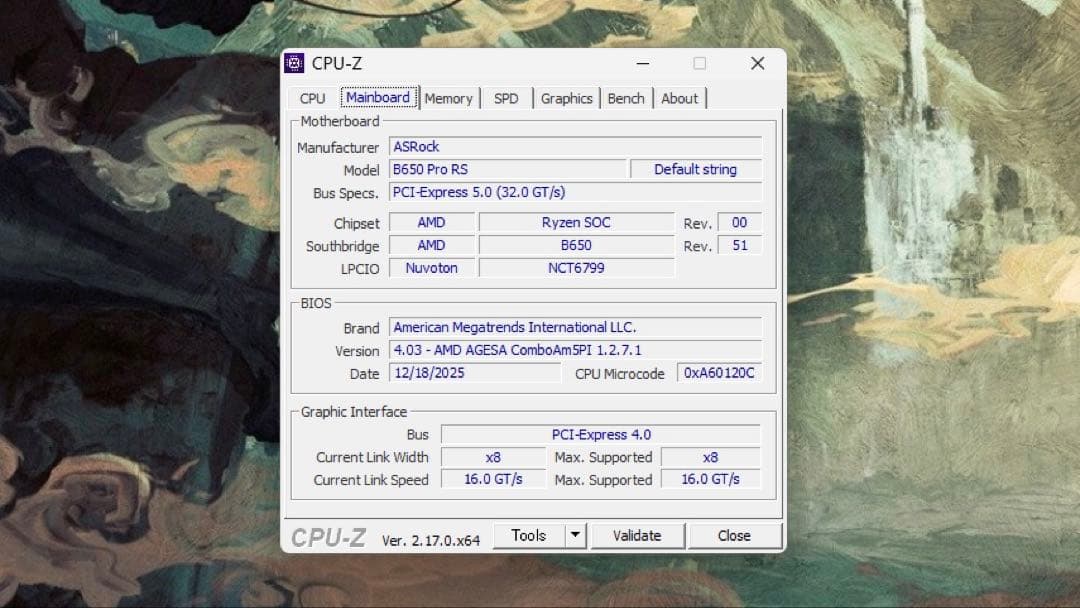Close CPU-Z with the X icon
The image size is (1080, 608).
758,63
